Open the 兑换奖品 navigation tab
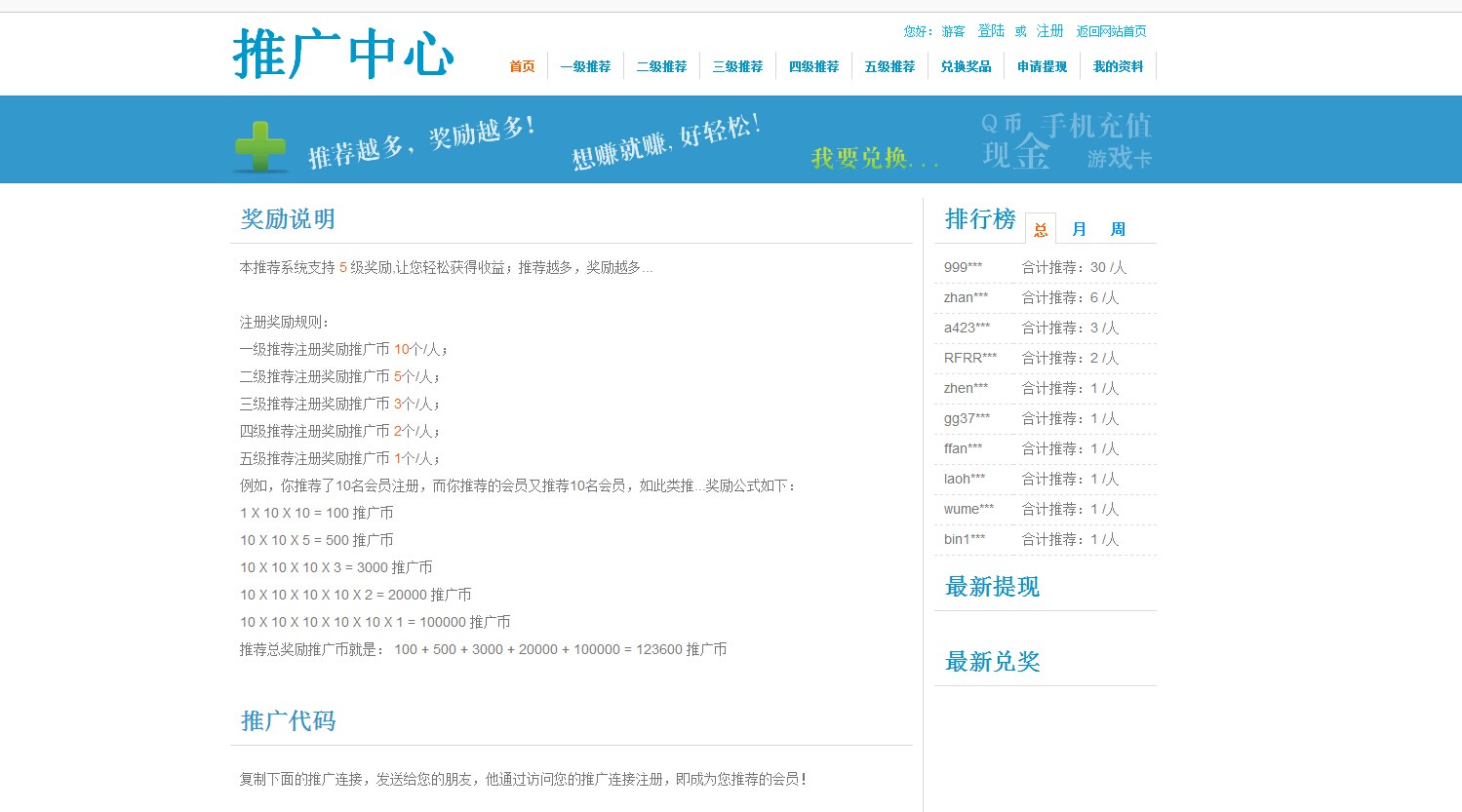 tap(965, 65)
